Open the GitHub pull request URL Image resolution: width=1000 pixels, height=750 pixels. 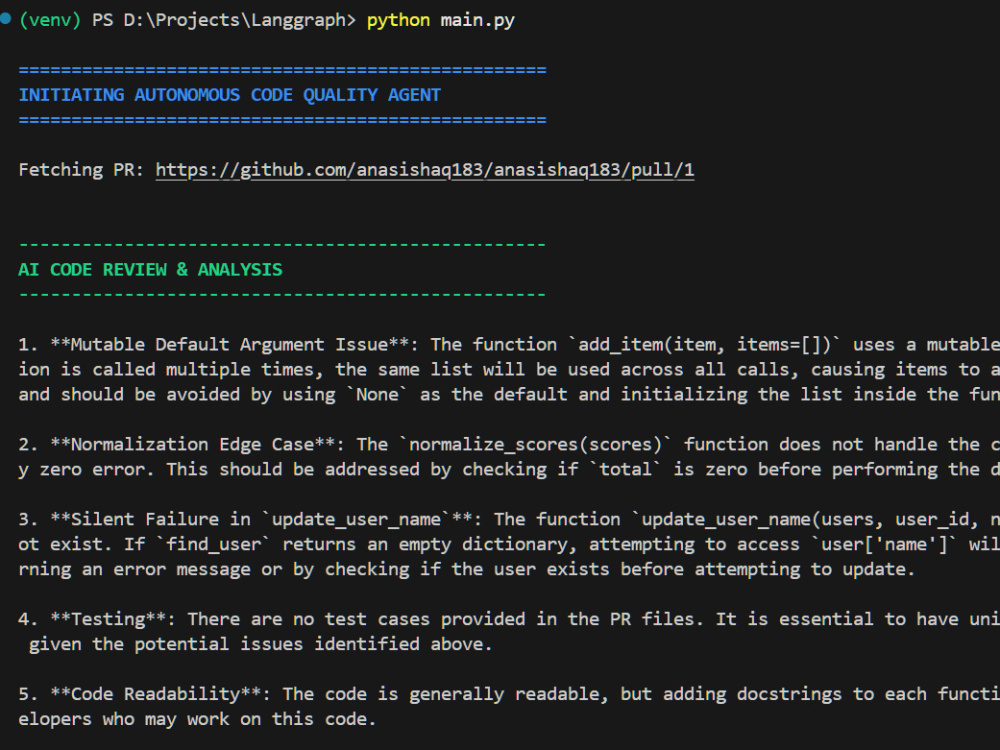click(425, 170)
